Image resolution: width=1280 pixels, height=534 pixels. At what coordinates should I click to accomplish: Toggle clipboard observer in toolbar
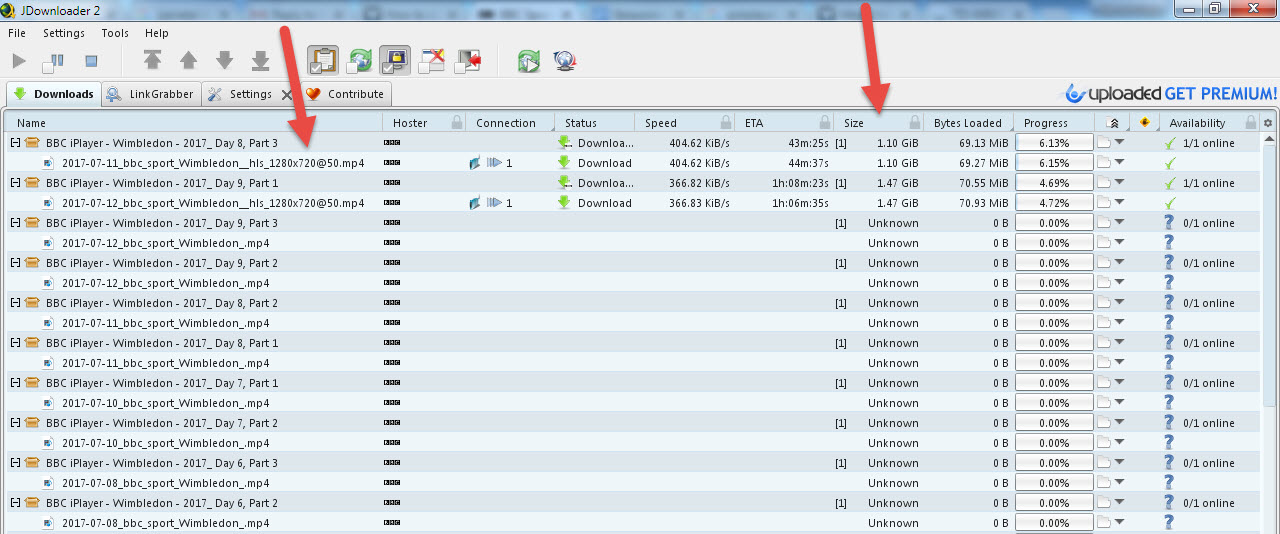point(322,60)
